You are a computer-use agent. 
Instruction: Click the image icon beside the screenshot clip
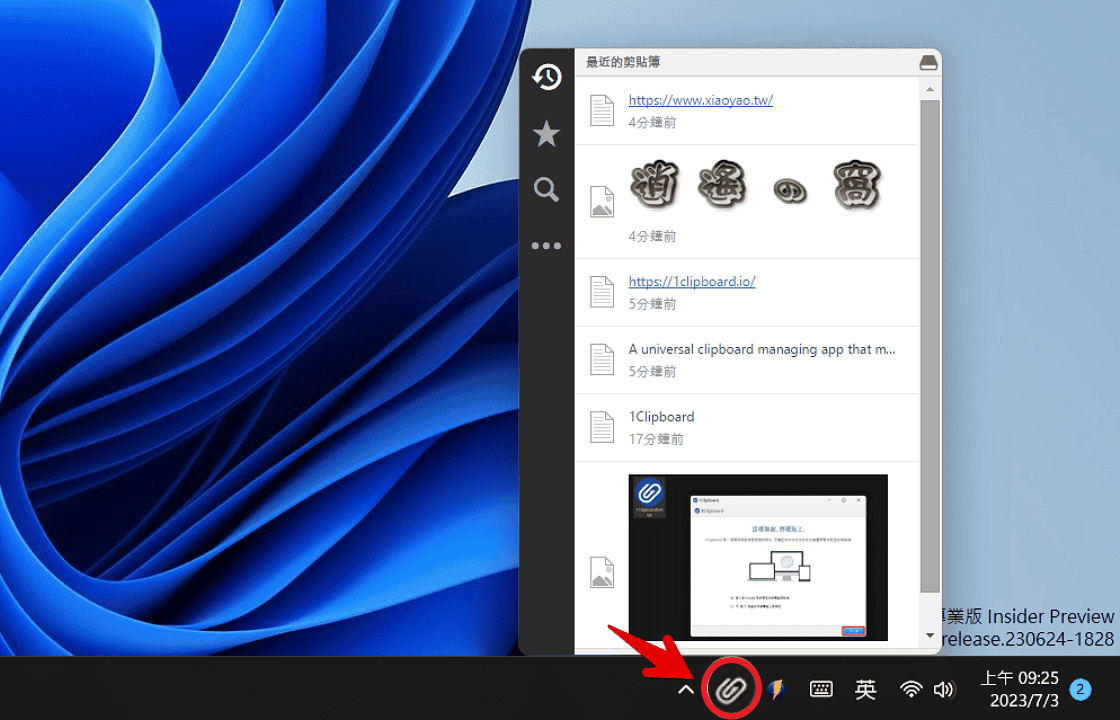click(602, 572)
